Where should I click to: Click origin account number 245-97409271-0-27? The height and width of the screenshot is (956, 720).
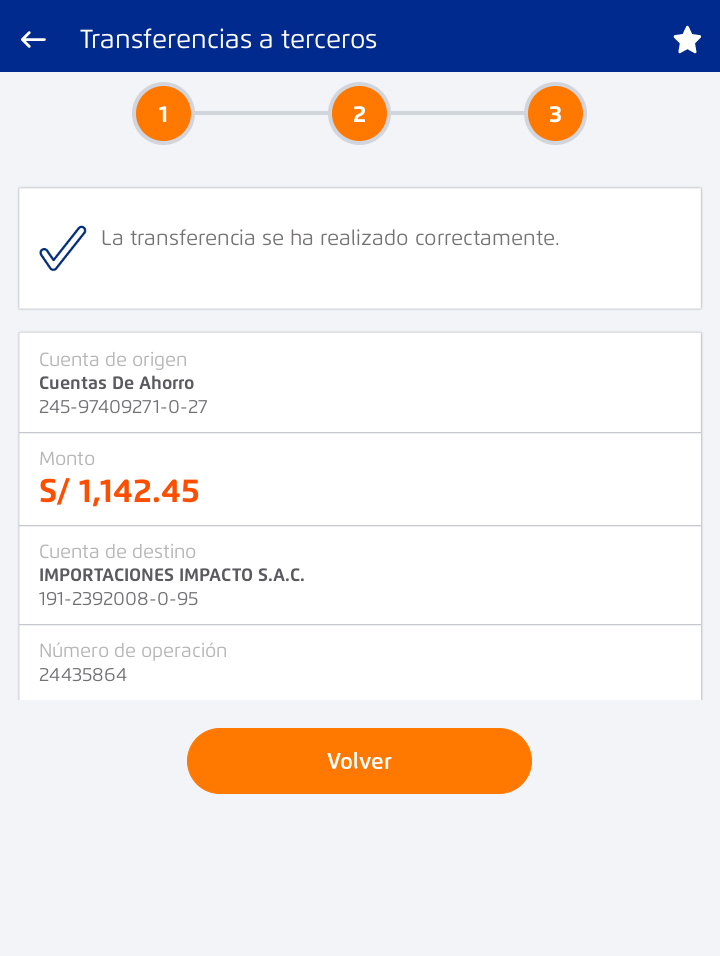123,407
